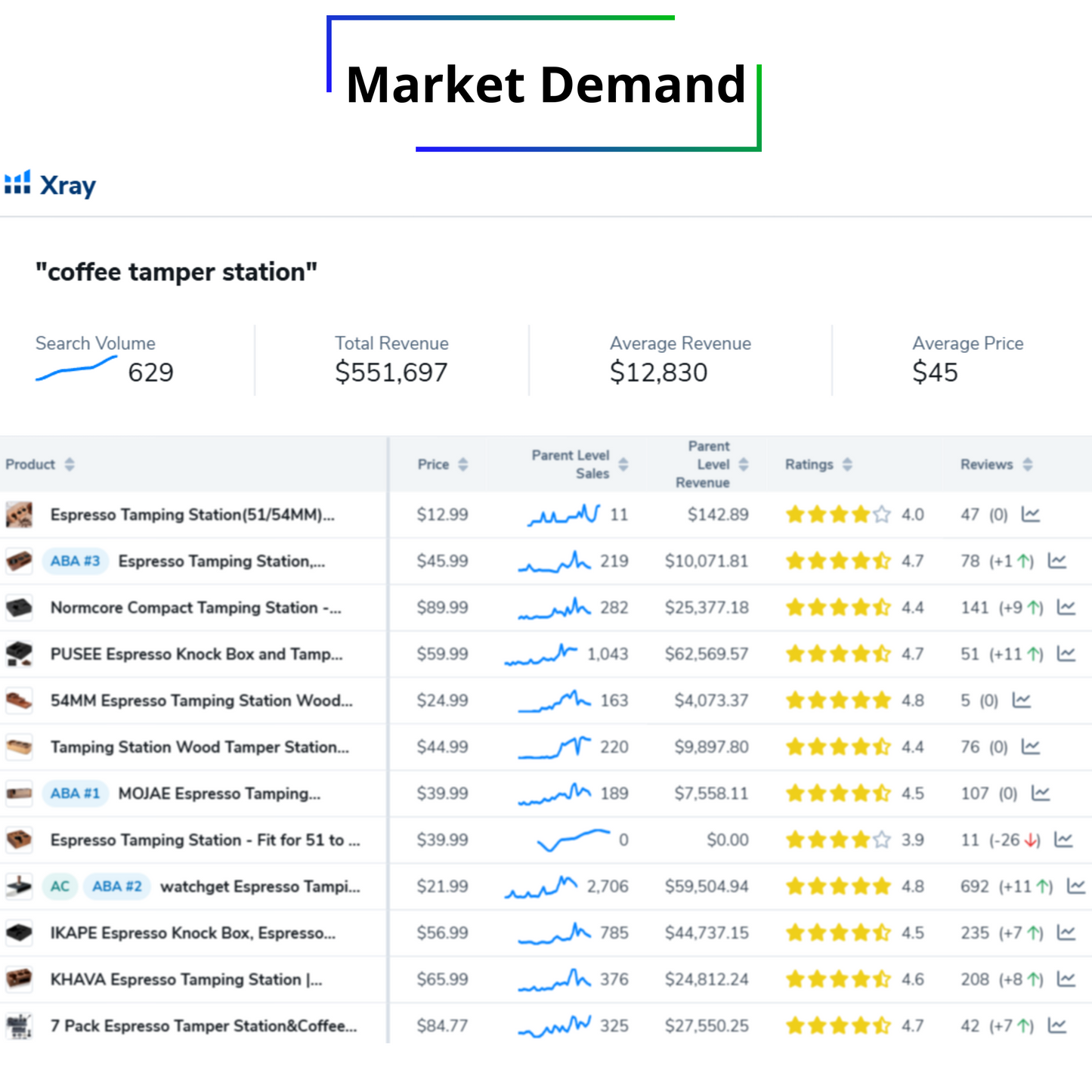Click the ABA #1 badge on MOJAE row
Image resolution: width=1092 pixels, height=1092 pixels.
pos(76,793)
